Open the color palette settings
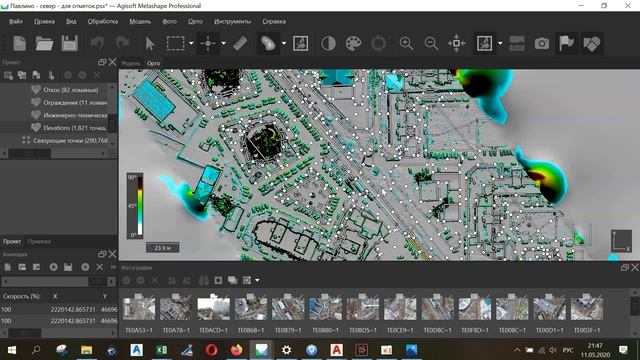The image size is (640, 360). [x=353, y=43]
